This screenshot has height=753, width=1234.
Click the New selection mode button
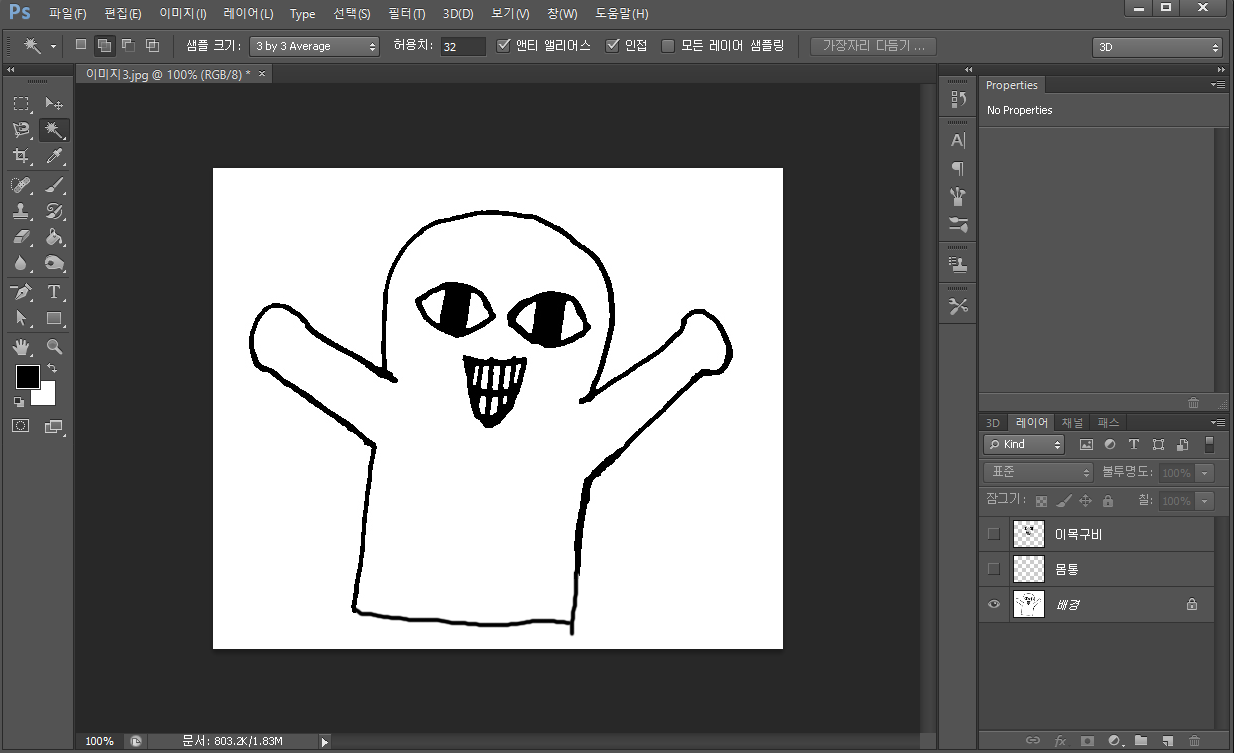(81, 45)
